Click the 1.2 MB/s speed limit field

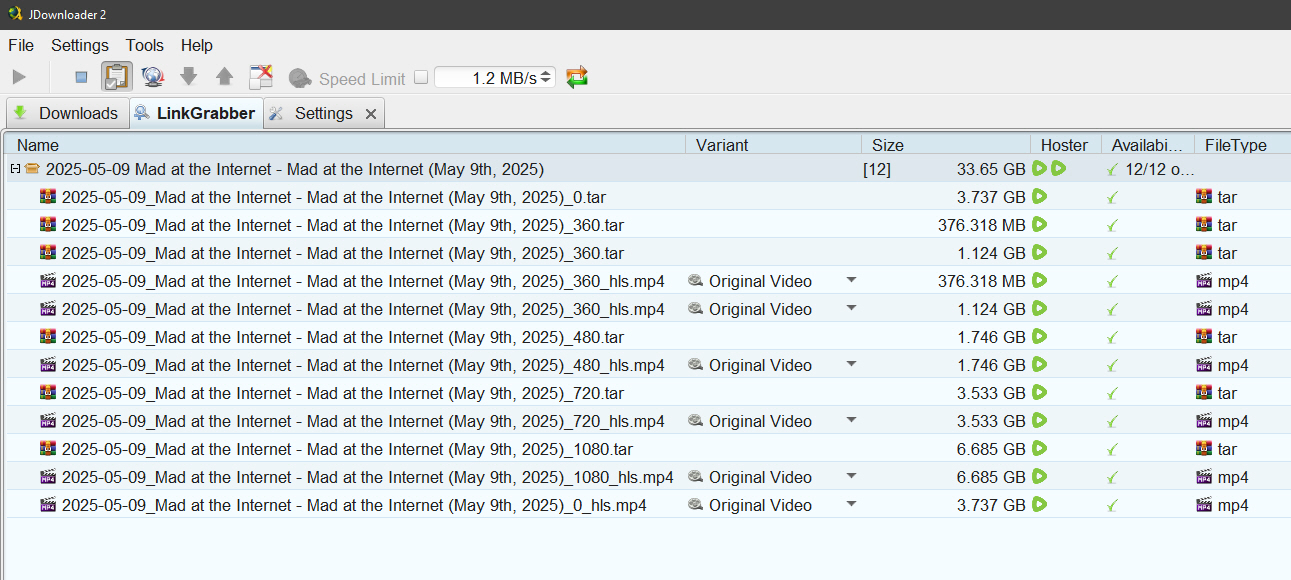[488, 77]
